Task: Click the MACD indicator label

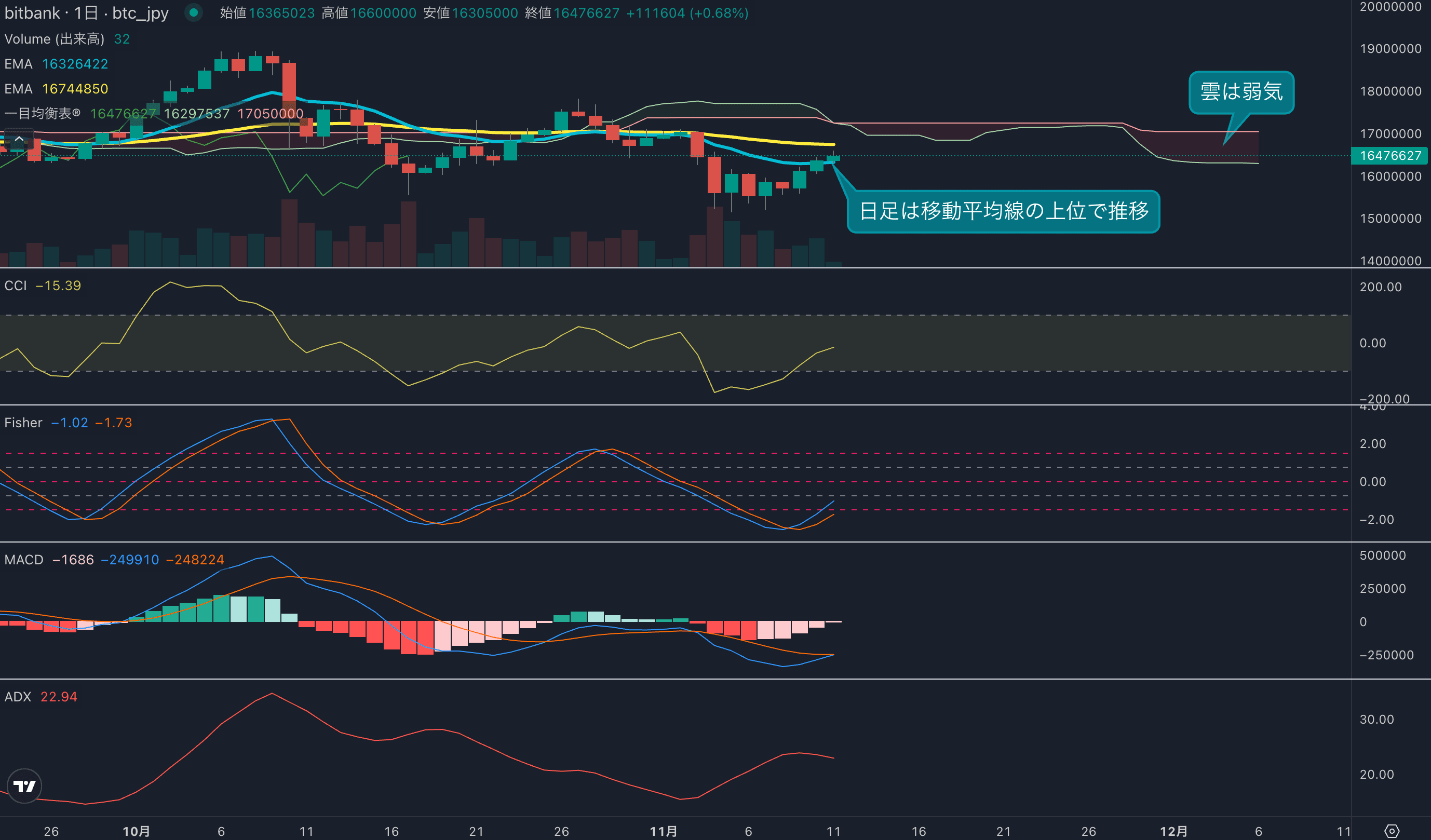Action: [24, 560]
